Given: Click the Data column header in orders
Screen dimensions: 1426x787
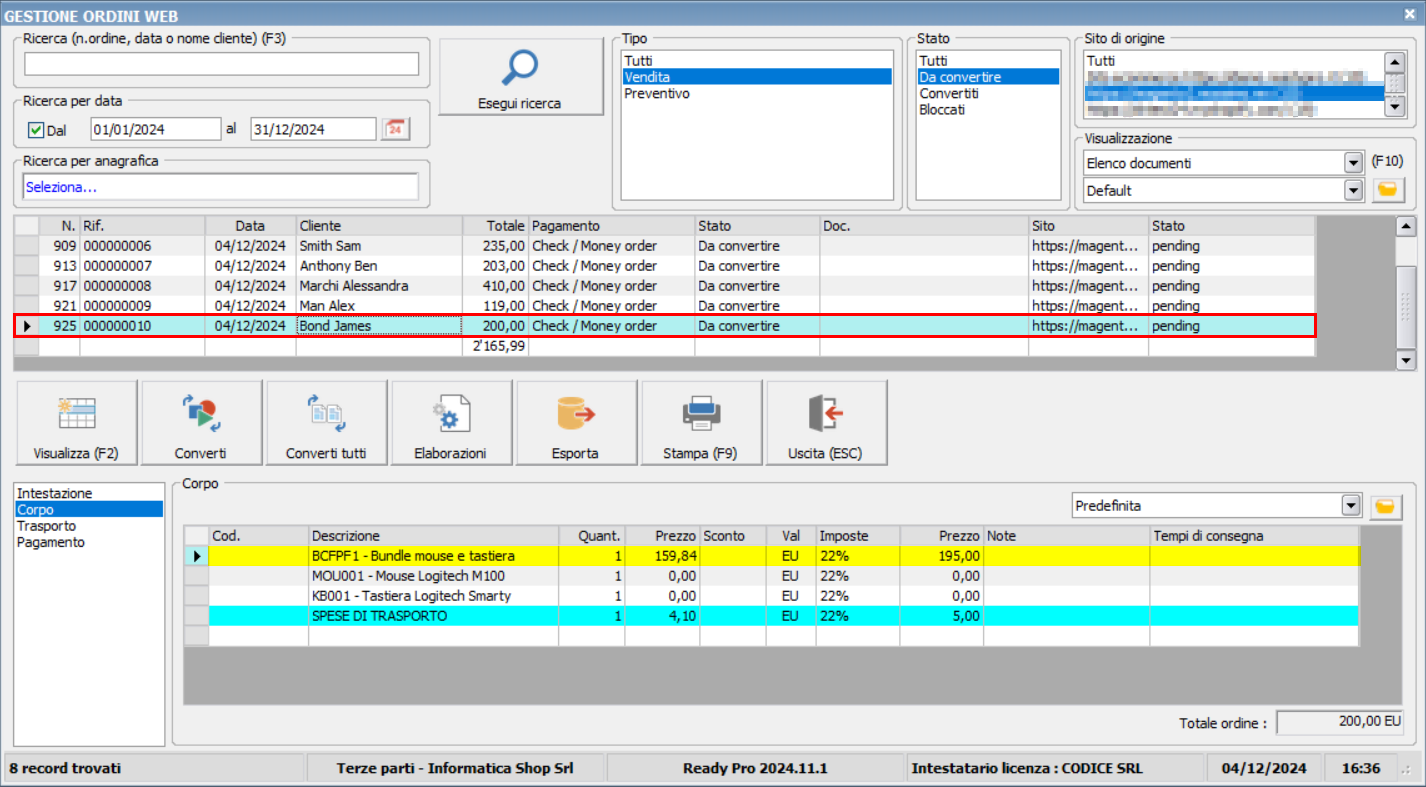Looking at the screenshot, I should [x=251, y=226].
